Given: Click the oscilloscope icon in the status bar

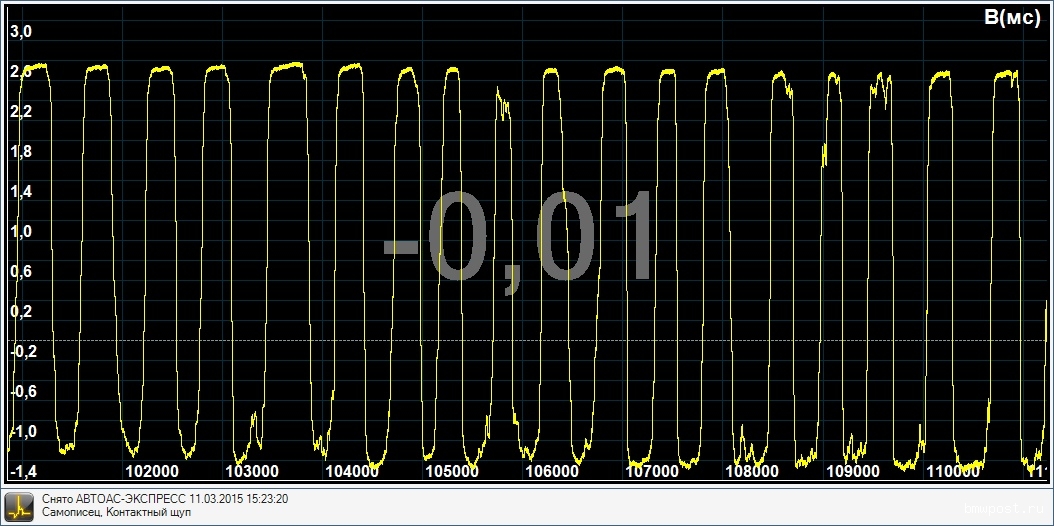Looking at the screenshot, I should coord(18,506).
